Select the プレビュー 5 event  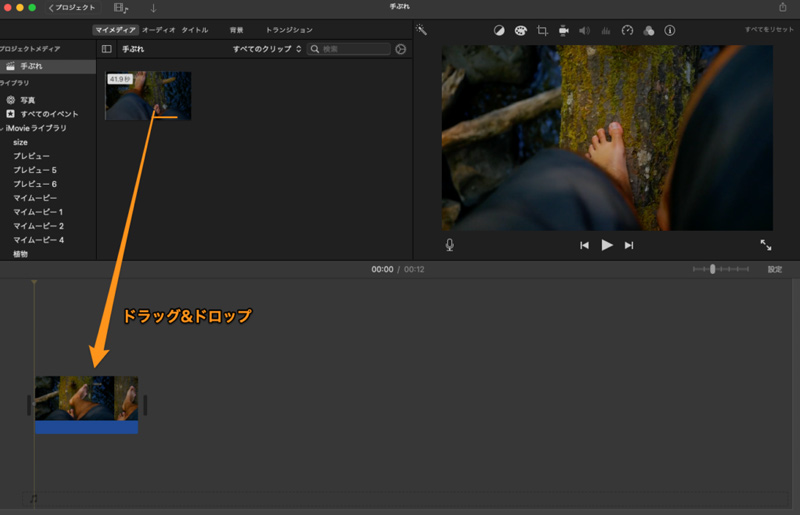pos(35,170)
